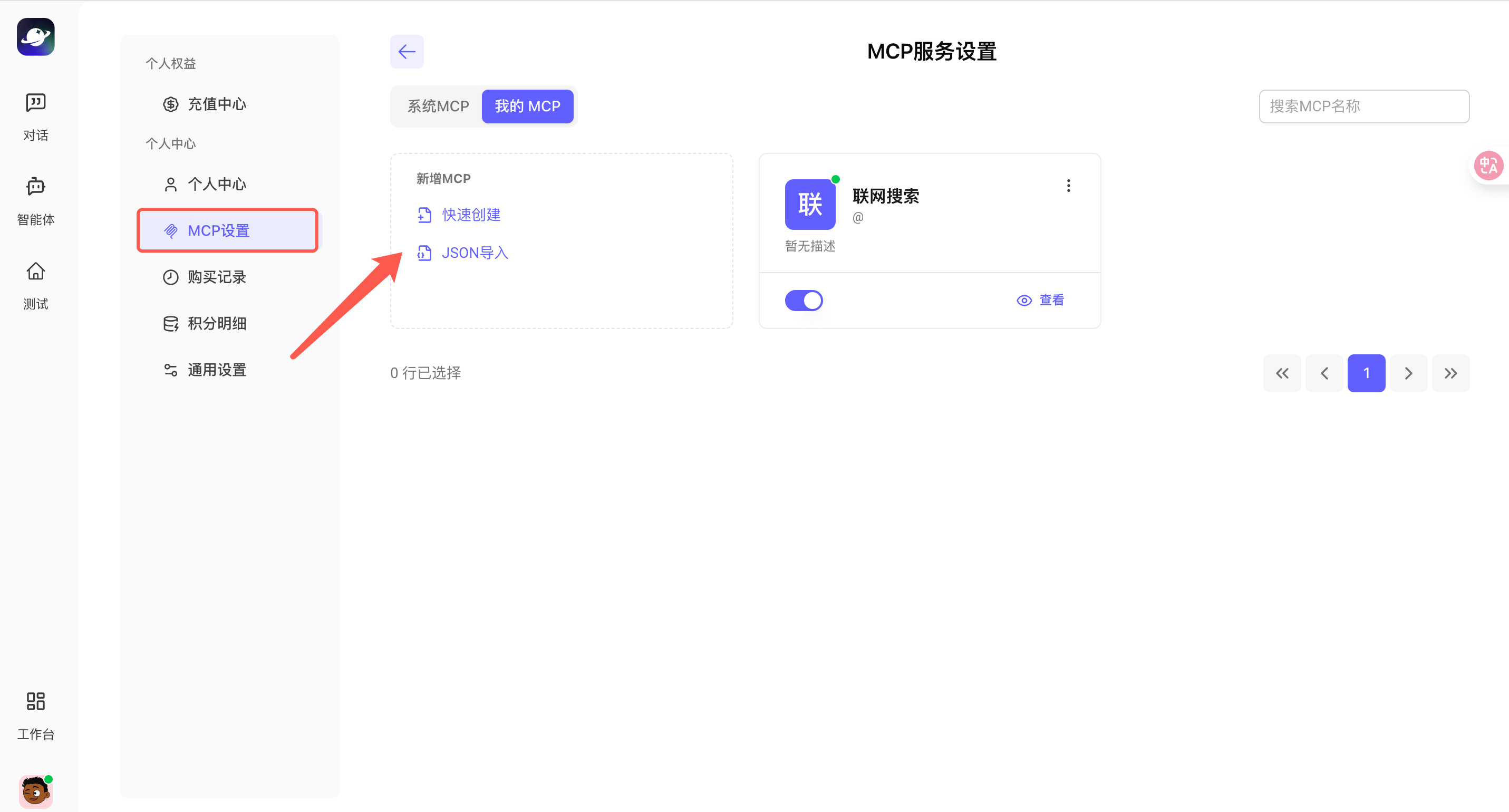Open the three-dot menu on 联网搜索 card
1509x812 pixels.
pyautogui.click(x=1068, y=186)
